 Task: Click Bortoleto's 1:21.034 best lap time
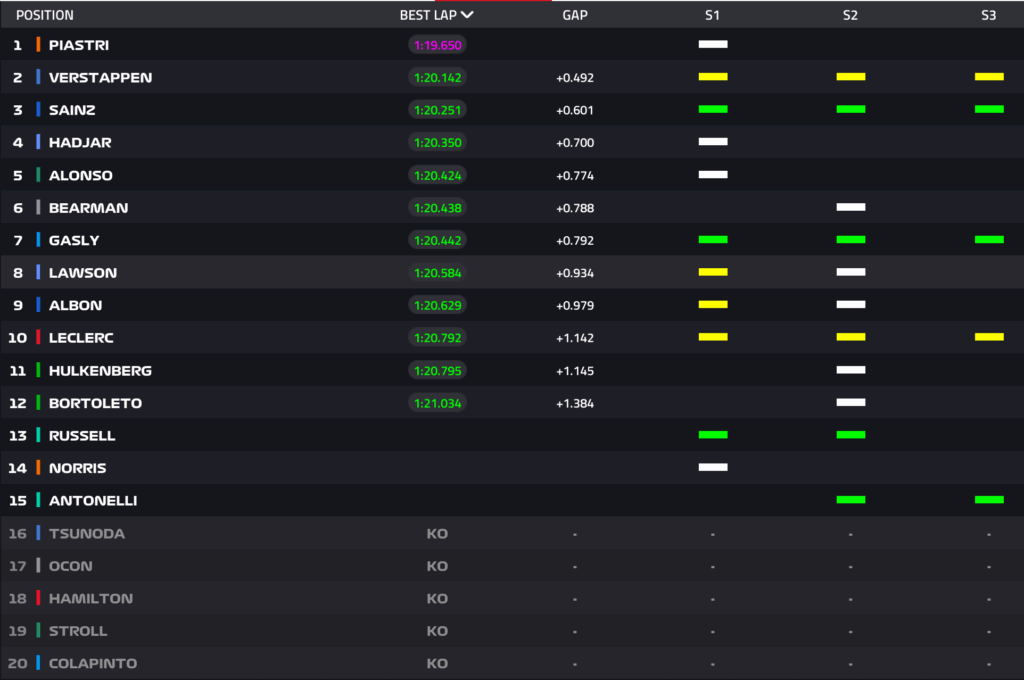[x=437, y=403]
